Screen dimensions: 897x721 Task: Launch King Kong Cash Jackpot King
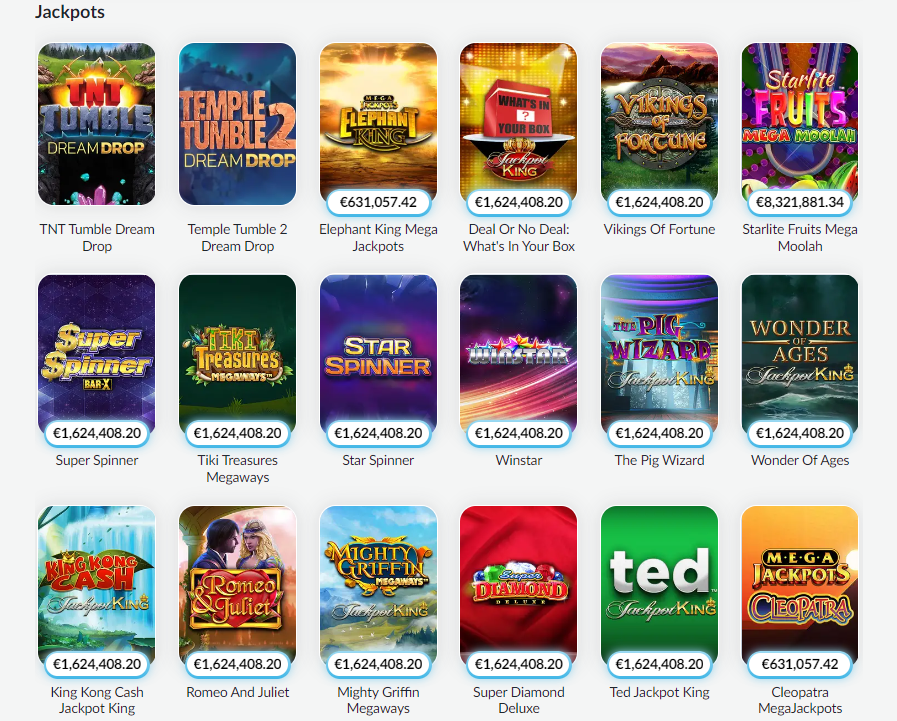[97, 586]
